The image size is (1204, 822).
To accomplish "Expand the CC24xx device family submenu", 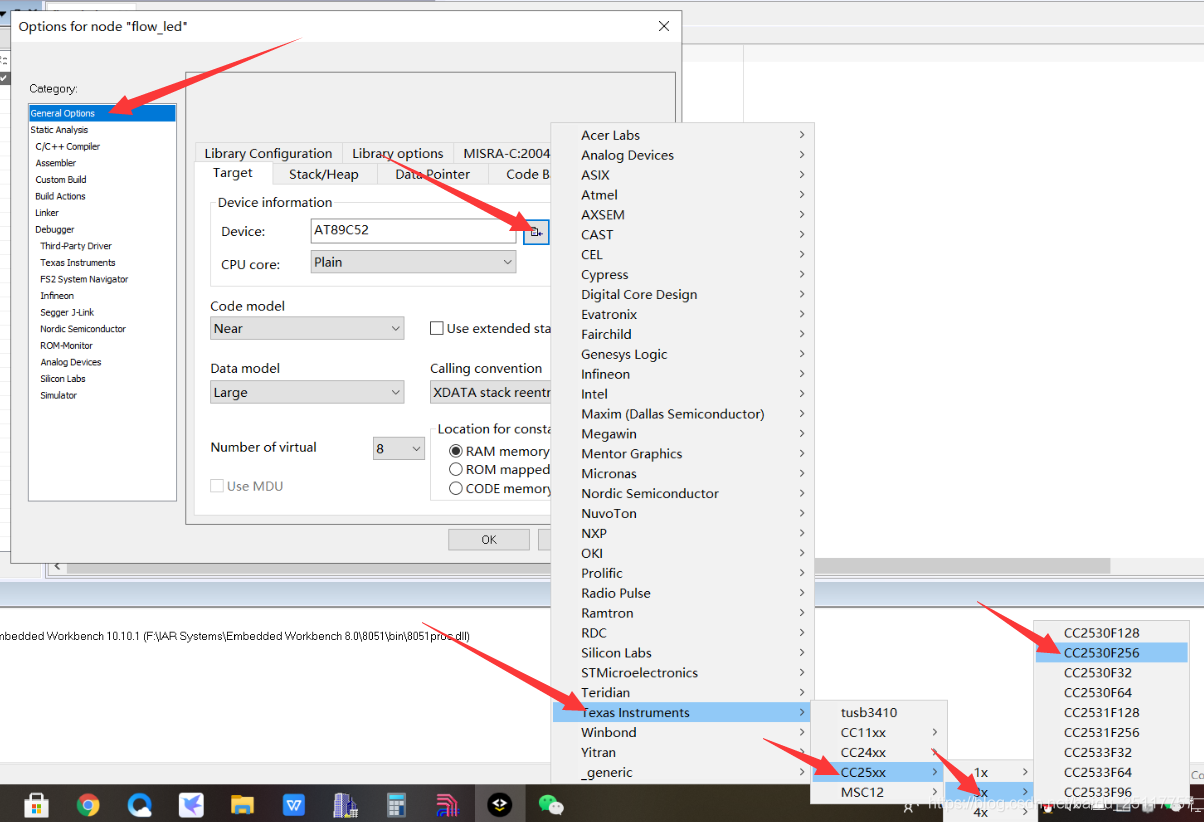I will 877,752.
